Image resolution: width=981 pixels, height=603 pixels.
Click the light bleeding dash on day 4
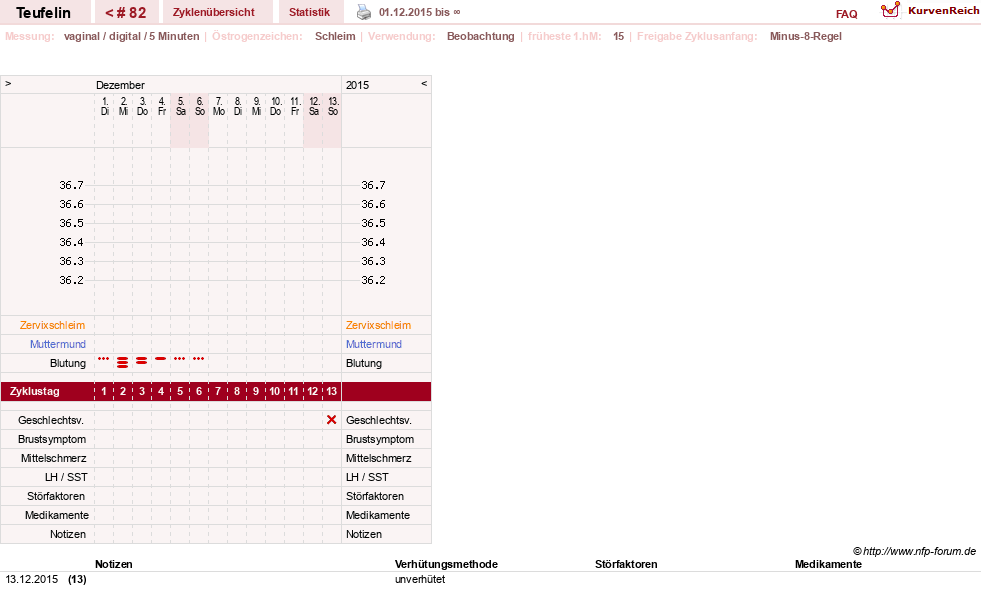(x=161, y=359)
